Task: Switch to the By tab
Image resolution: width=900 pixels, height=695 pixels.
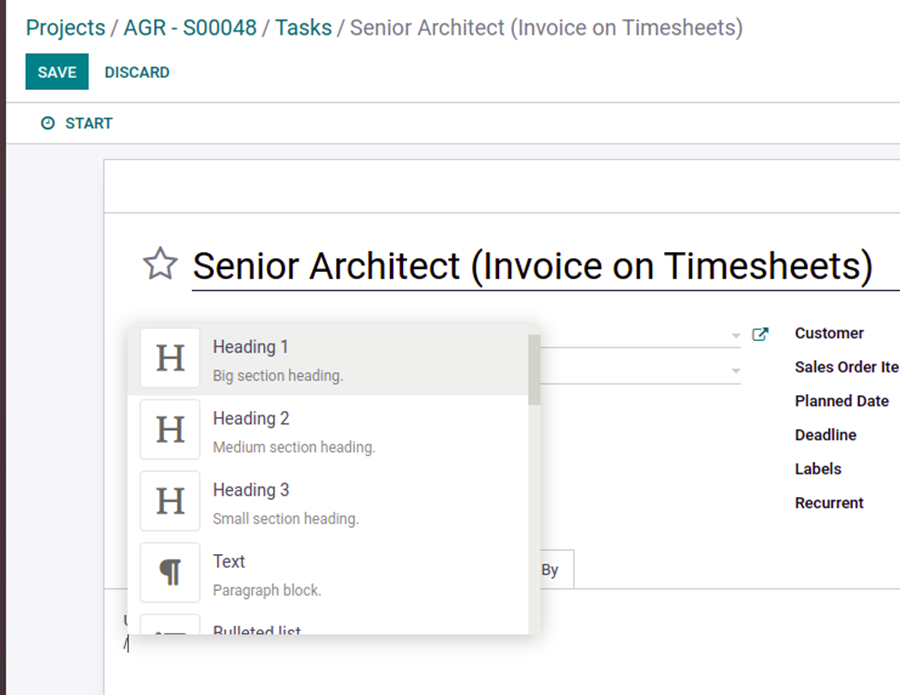Action: [x=548, y=569]
